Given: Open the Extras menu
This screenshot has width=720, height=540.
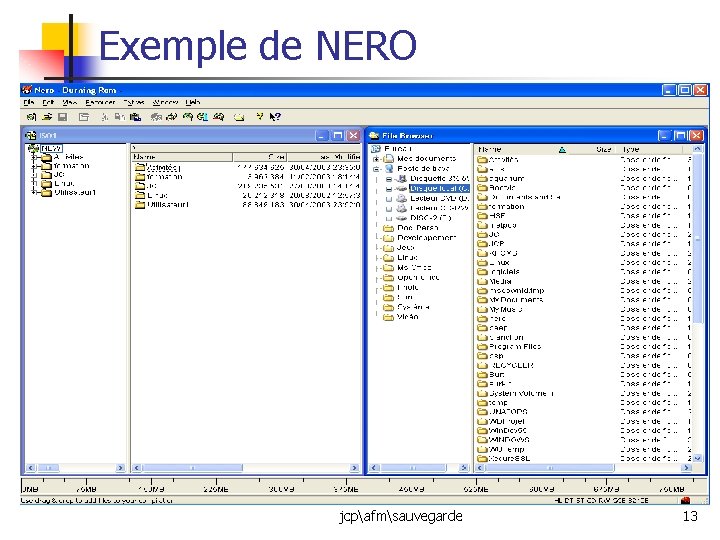Looking at the screenshot, I should [x=134, y=102].
